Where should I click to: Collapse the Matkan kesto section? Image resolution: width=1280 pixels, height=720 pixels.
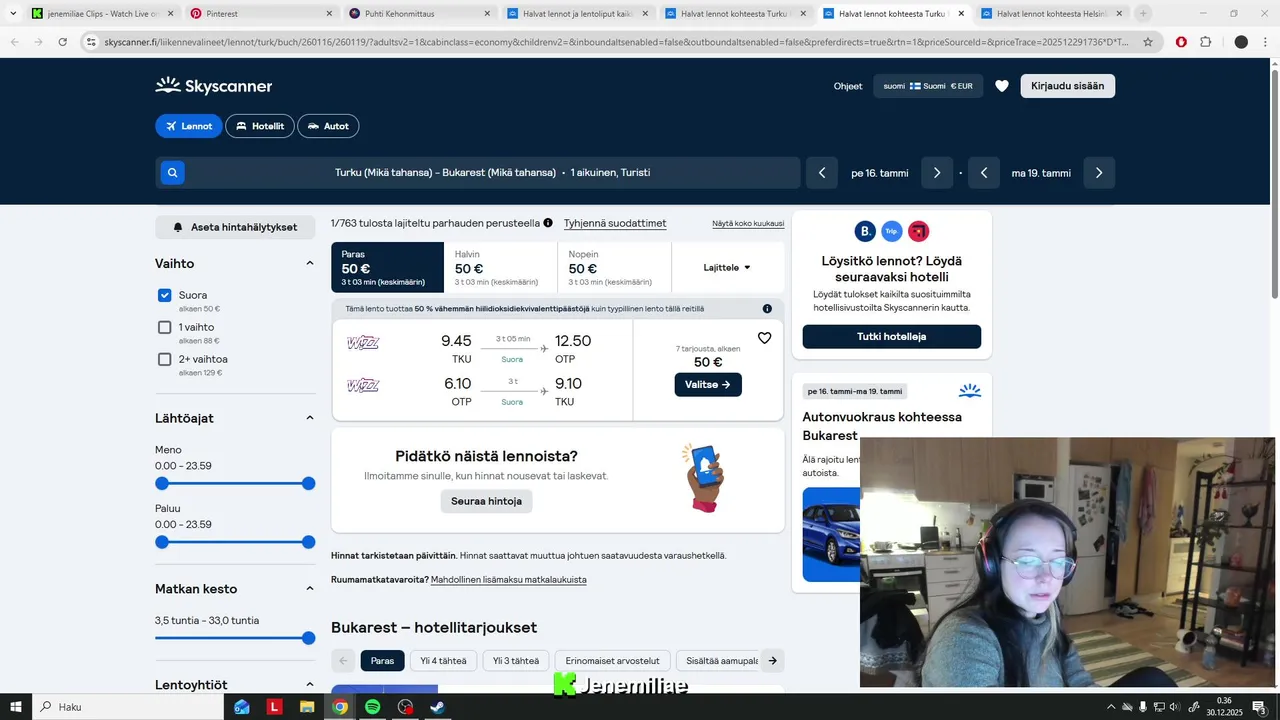click(x=309, y=589)
